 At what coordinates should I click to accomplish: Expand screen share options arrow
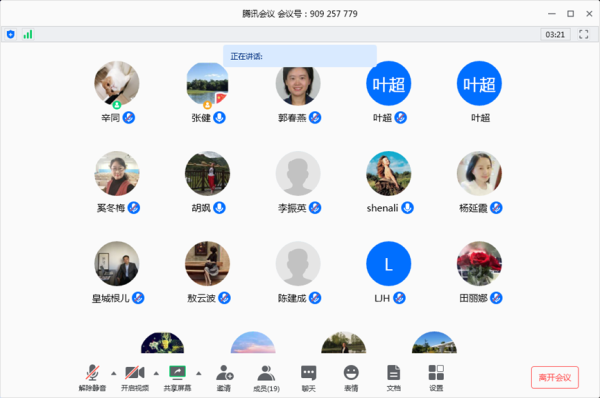pyautogui.click(x=199, y=373)
